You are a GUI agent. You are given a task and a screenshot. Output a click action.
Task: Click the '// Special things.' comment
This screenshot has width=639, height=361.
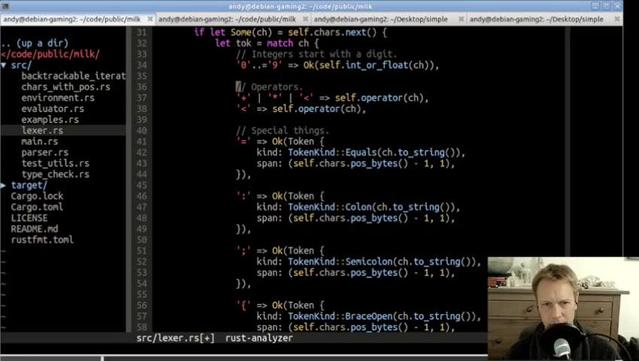pyautogui.click(x=282, y=131)
